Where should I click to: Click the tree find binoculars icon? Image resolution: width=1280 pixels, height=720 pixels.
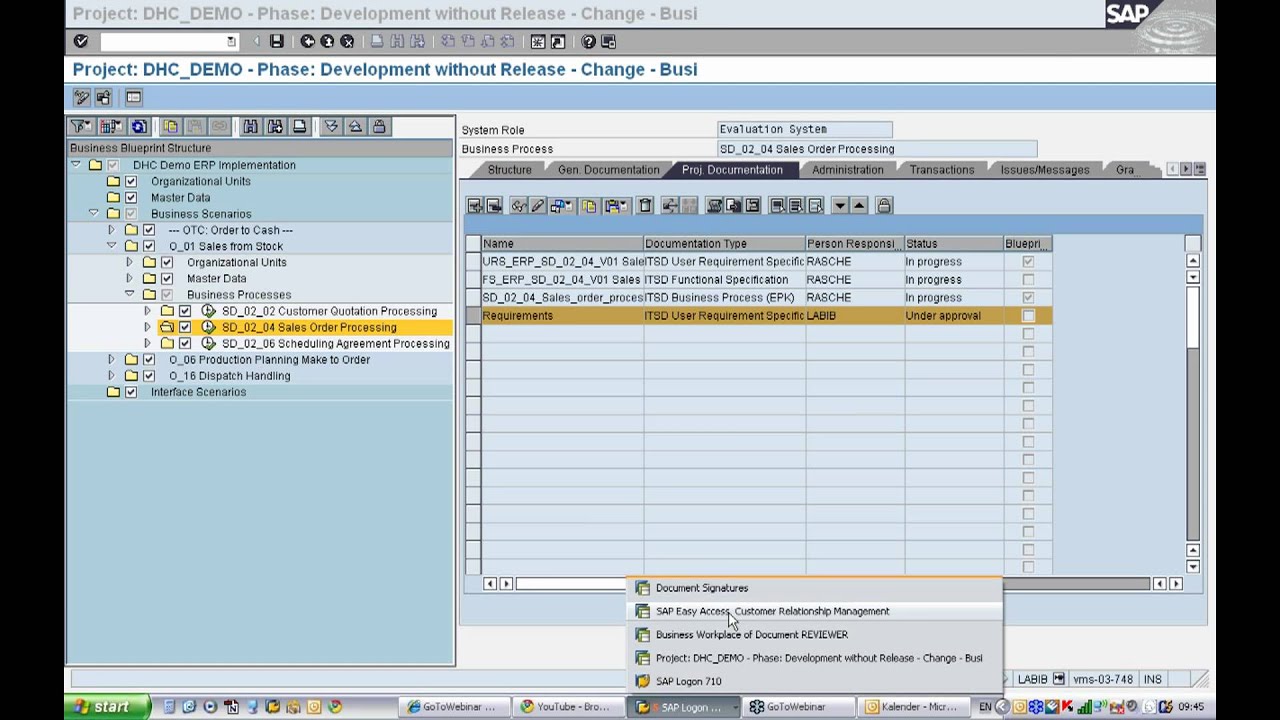pos(250,126)
